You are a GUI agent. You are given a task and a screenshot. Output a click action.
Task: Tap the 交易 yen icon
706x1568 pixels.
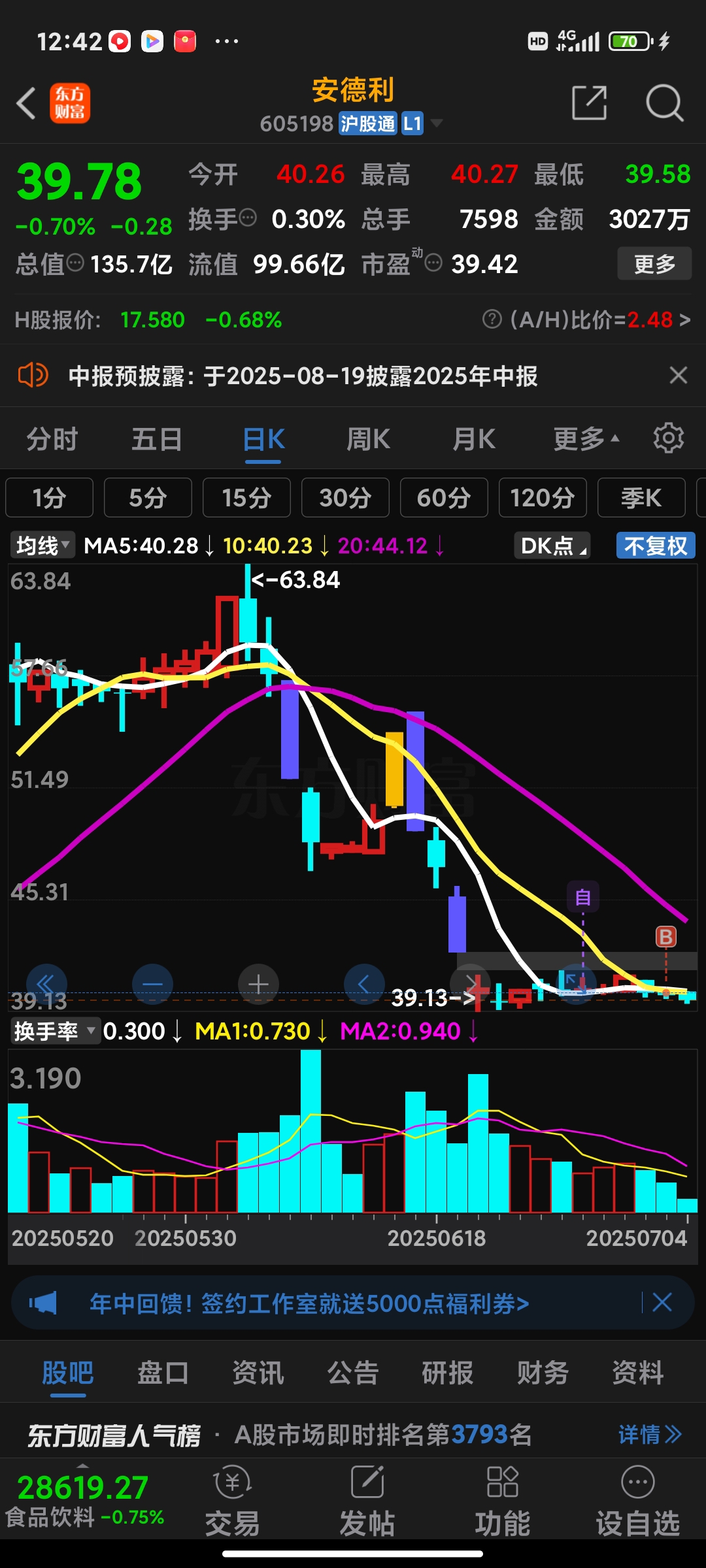click(x=233, y=1482)
